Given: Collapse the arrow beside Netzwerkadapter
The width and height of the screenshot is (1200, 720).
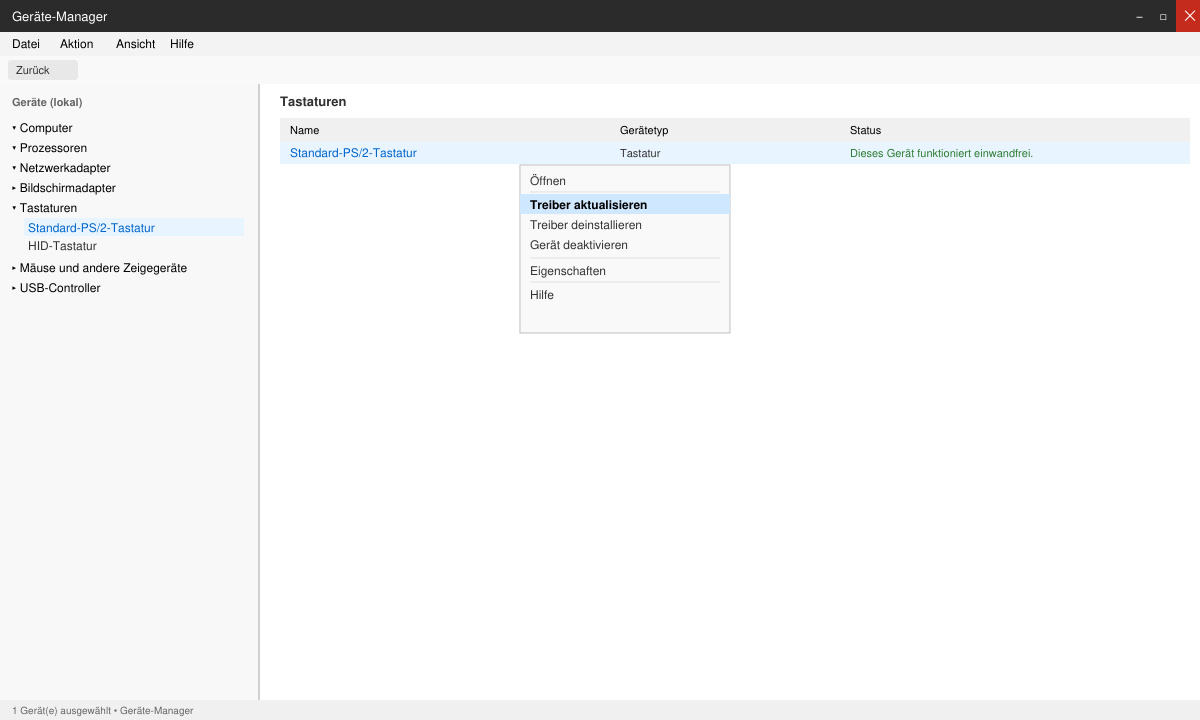Looking at the screenshot, I should tap(14, 168).
